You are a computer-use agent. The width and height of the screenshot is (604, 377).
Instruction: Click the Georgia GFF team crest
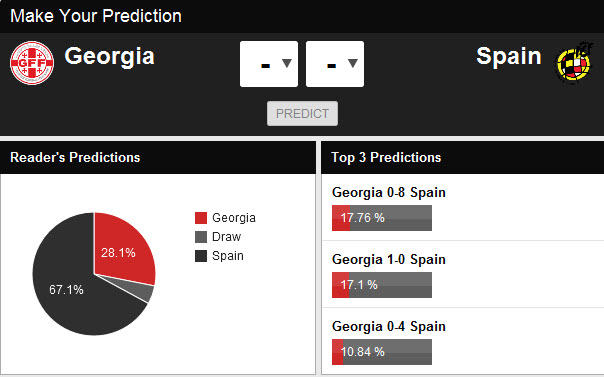coord(32,63)
